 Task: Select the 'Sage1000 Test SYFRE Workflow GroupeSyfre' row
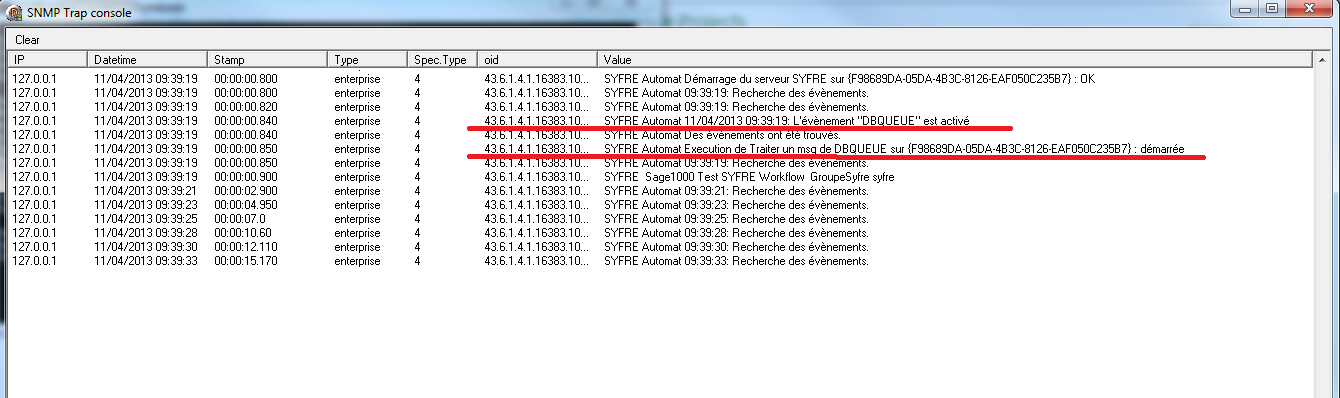pos(660,176)
